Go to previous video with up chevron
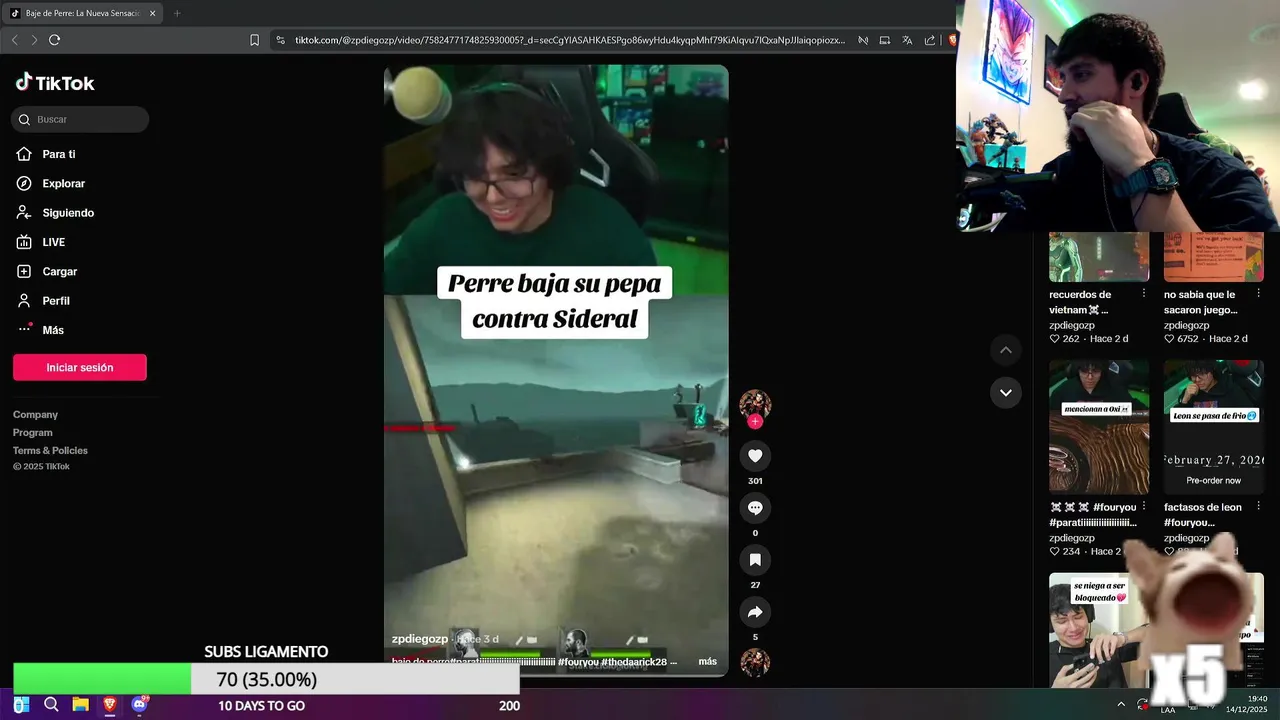The height and width of the screenshot is (720, 1280). click(1005, 350)
